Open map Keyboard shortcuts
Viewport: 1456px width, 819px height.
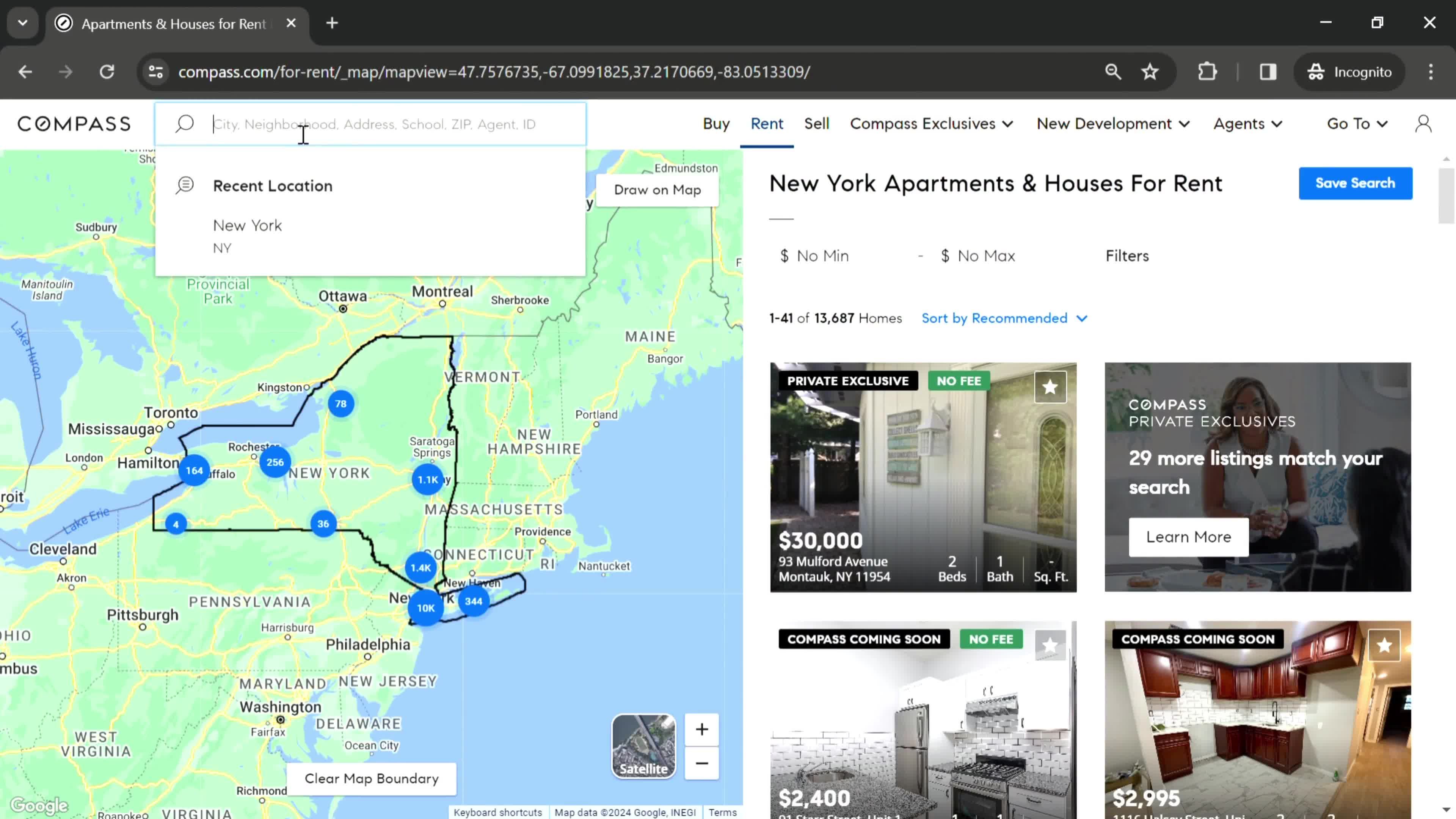(497, 812)
